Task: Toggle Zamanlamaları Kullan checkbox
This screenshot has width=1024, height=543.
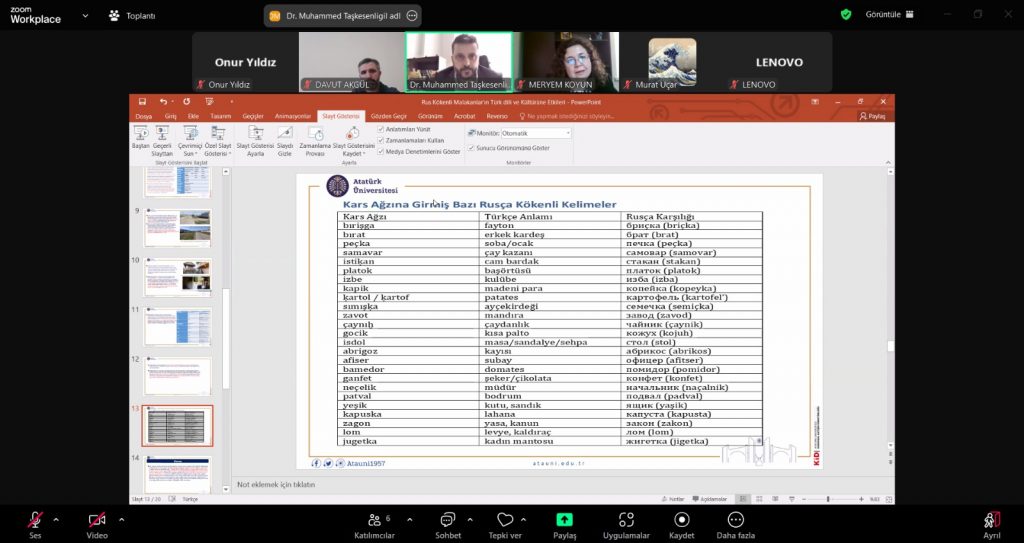Action: [x=381, y=140]
